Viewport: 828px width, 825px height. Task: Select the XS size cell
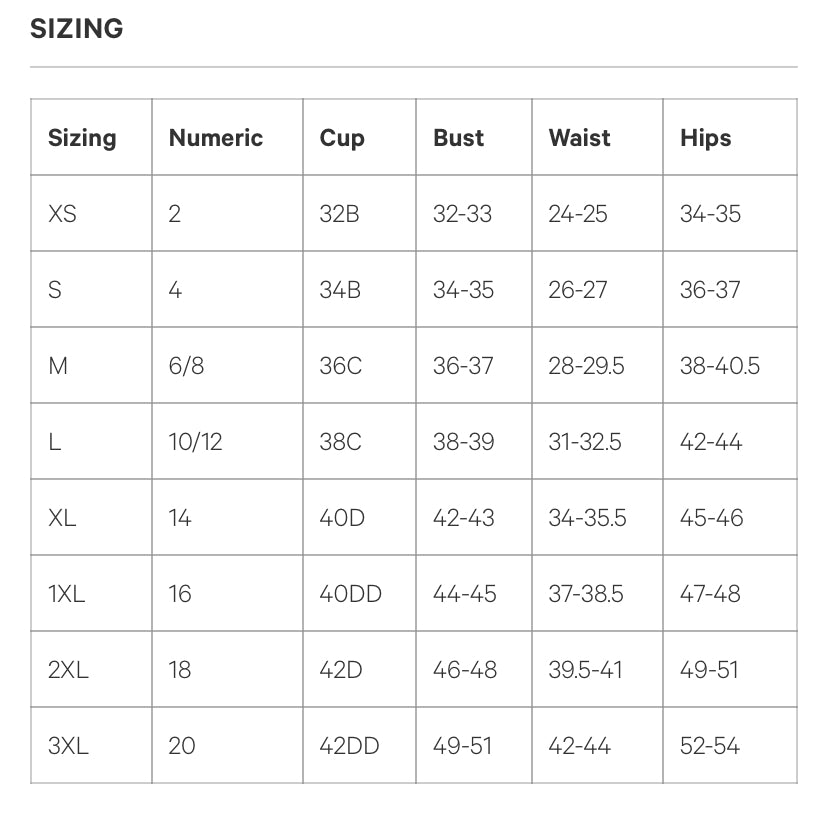[x=62, y=214]
